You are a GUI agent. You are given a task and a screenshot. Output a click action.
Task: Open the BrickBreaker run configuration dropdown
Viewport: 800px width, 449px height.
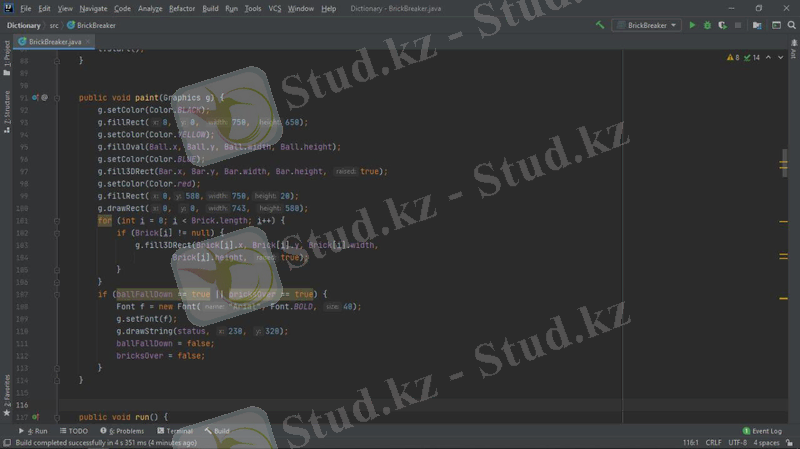646,25
